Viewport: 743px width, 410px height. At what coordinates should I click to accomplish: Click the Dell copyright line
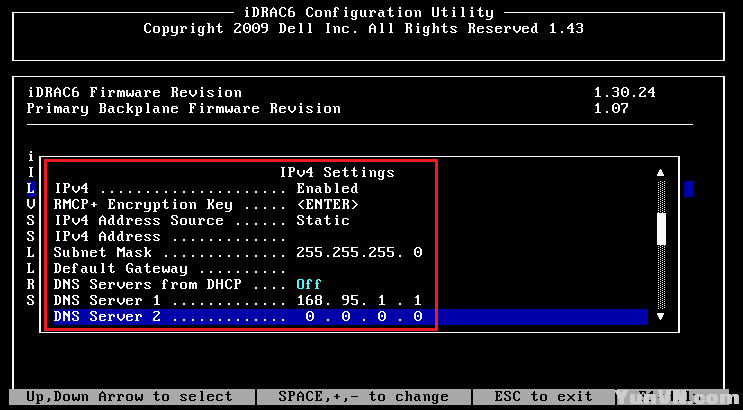point(363,28)
